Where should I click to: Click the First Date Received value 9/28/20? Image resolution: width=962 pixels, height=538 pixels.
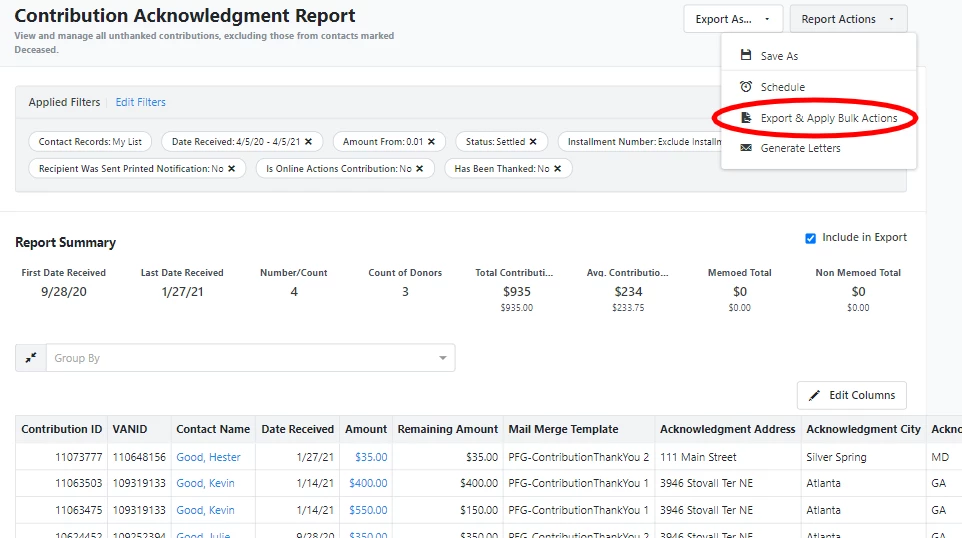pos(64,292)
